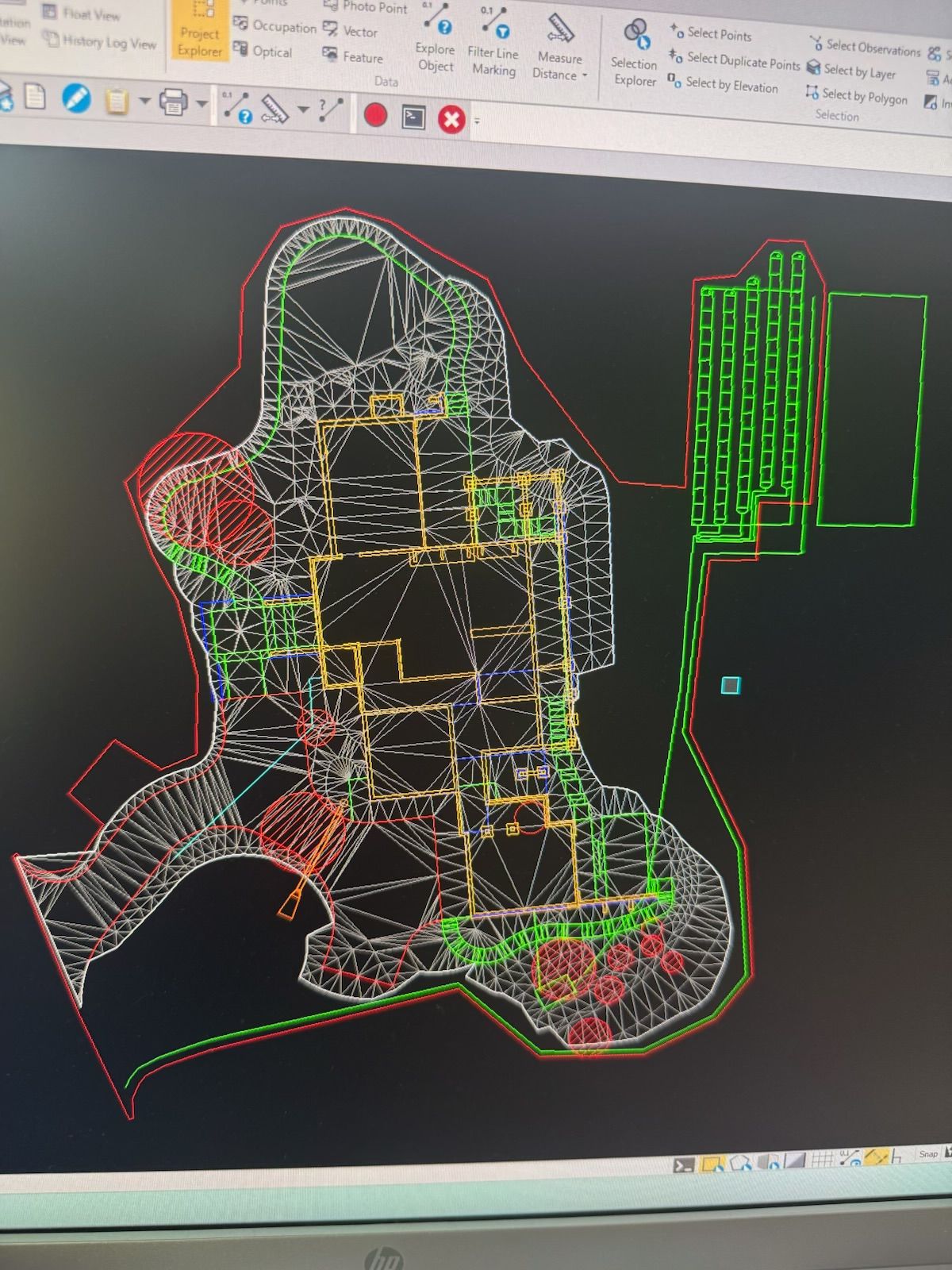Click the blue pencil edit icon
The height and width of the screenshot is (1270, 952).
pyautogui.click(x=76, y=99)
